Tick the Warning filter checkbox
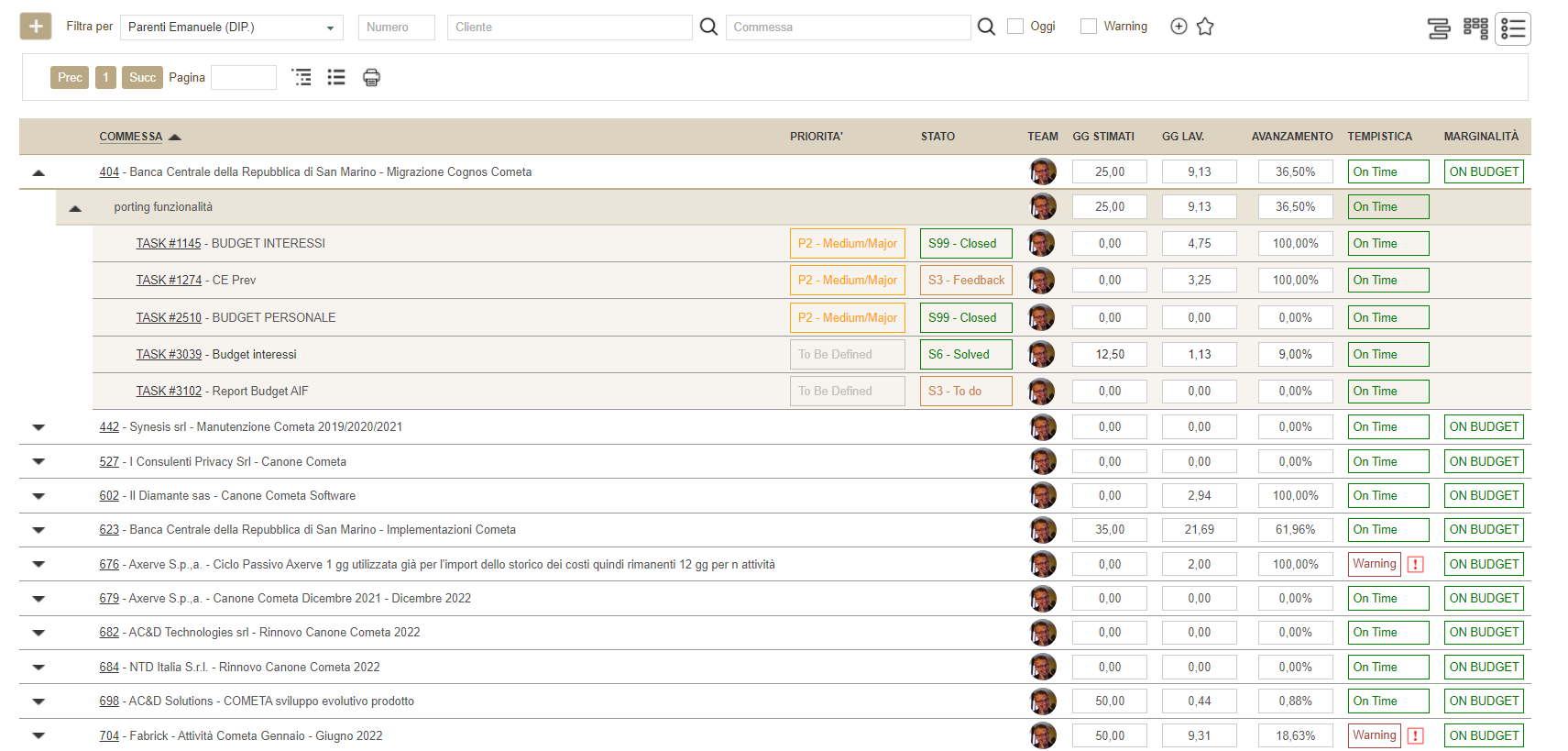Image resolution: width=1568 pixels, height=751 pixels. [x=1089, y=27]
